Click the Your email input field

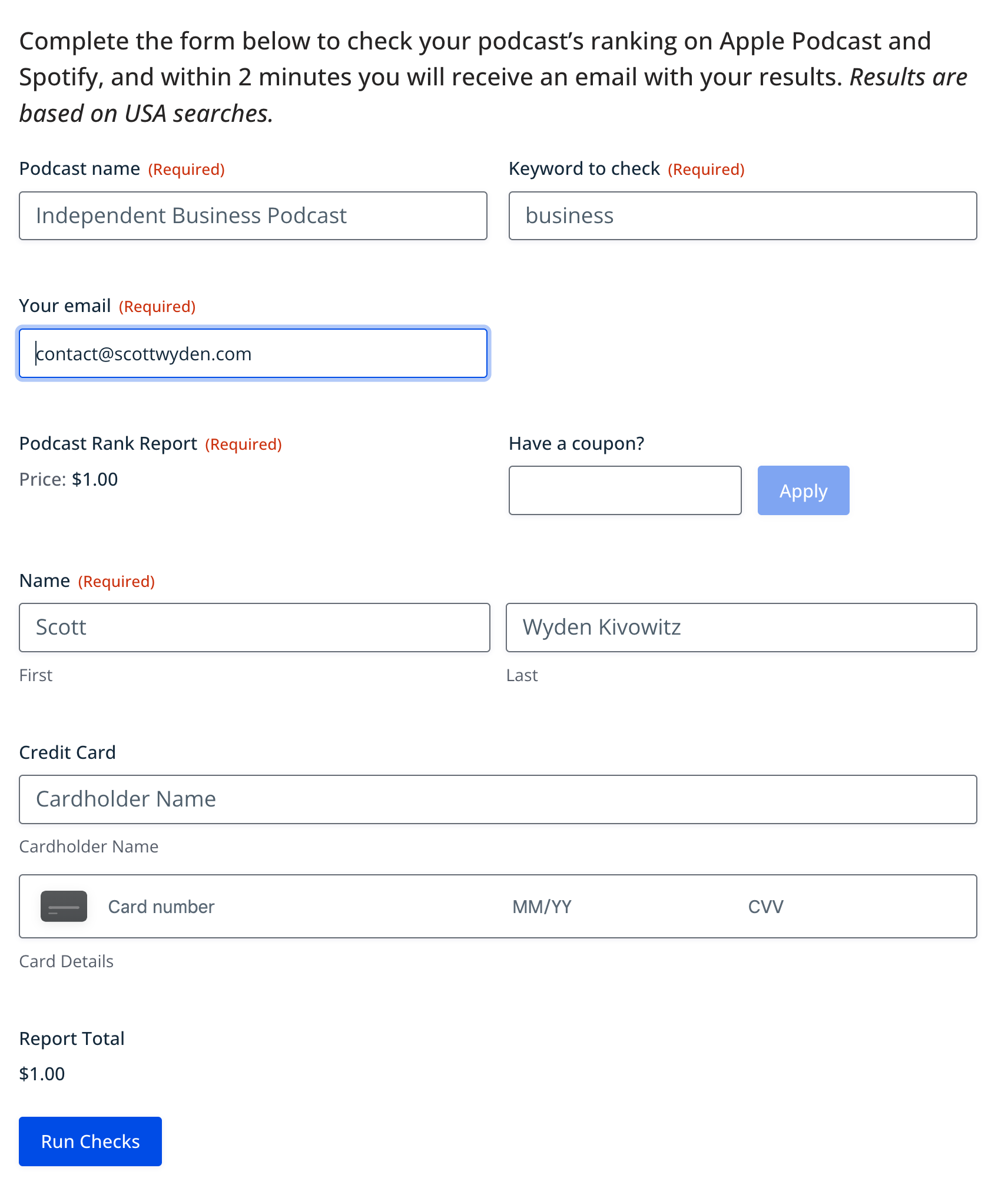tap(253, 353)
